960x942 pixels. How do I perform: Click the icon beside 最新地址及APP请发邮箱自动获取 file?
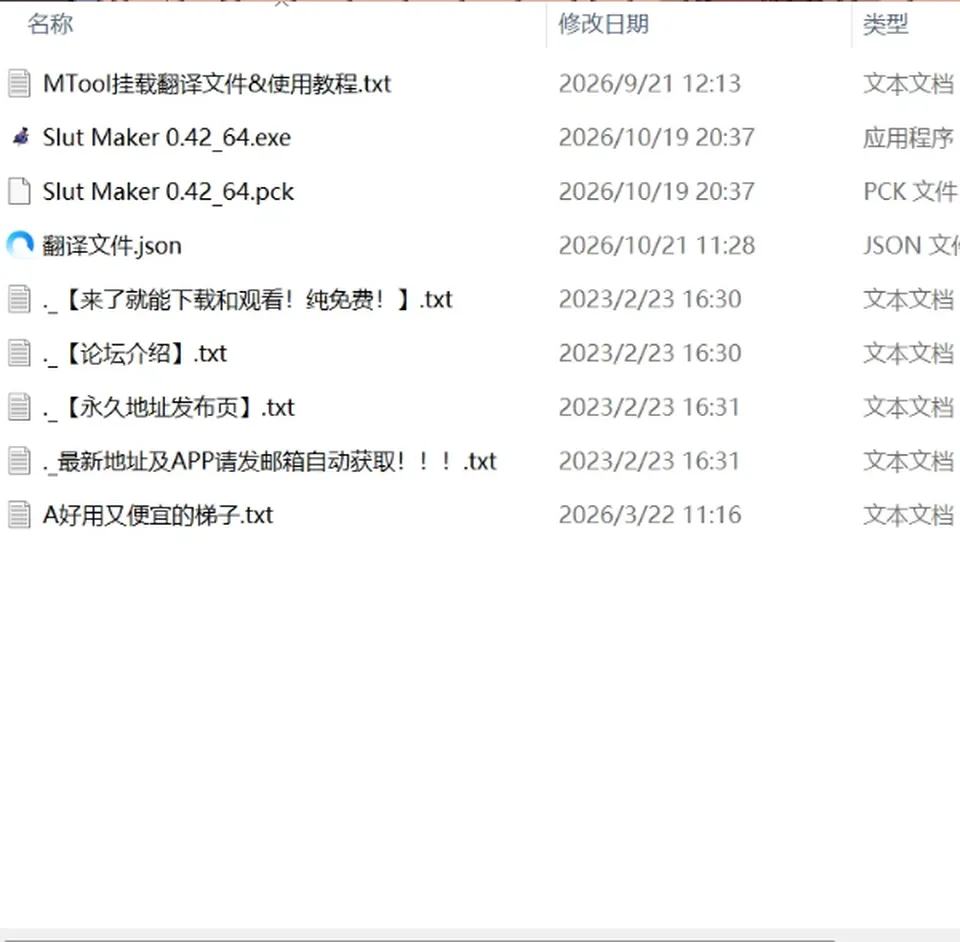(19, 461)
